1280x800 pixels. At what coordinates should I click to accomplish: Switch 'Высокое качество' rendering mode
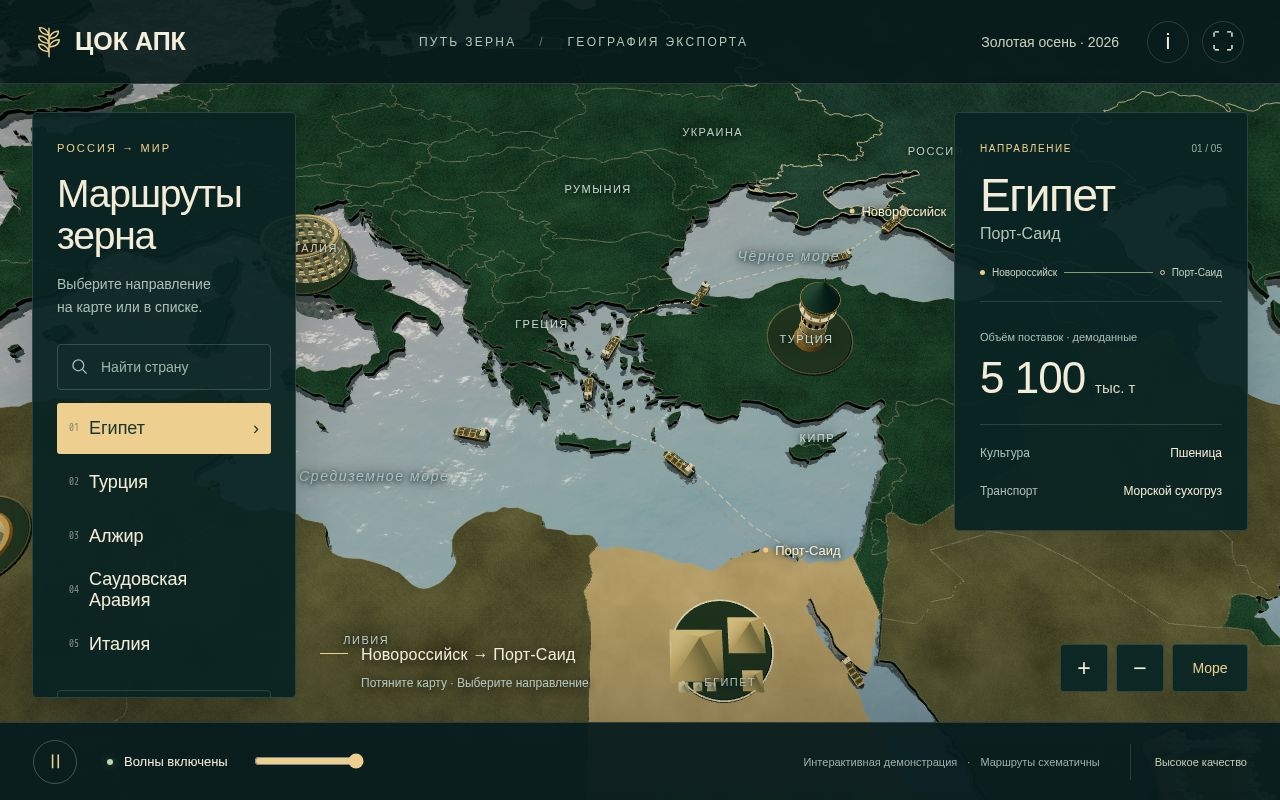pos(1200,762)
